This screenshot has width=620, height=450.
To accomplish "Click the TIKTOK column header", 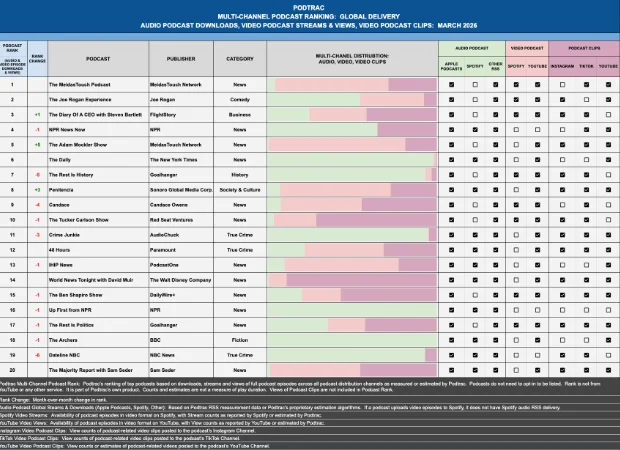I will pos(586,66).
